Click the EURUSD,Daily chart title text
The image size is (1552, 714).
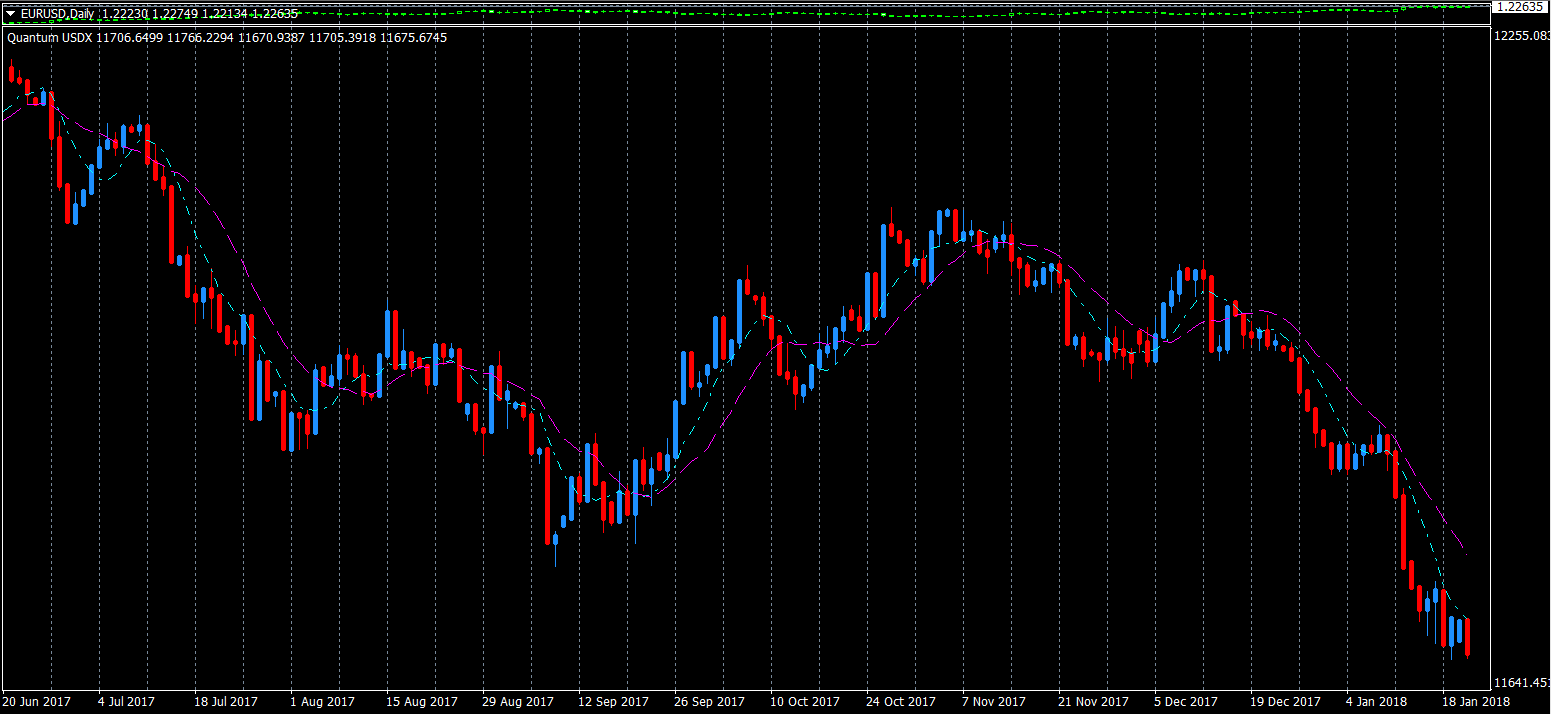point(57,13)
